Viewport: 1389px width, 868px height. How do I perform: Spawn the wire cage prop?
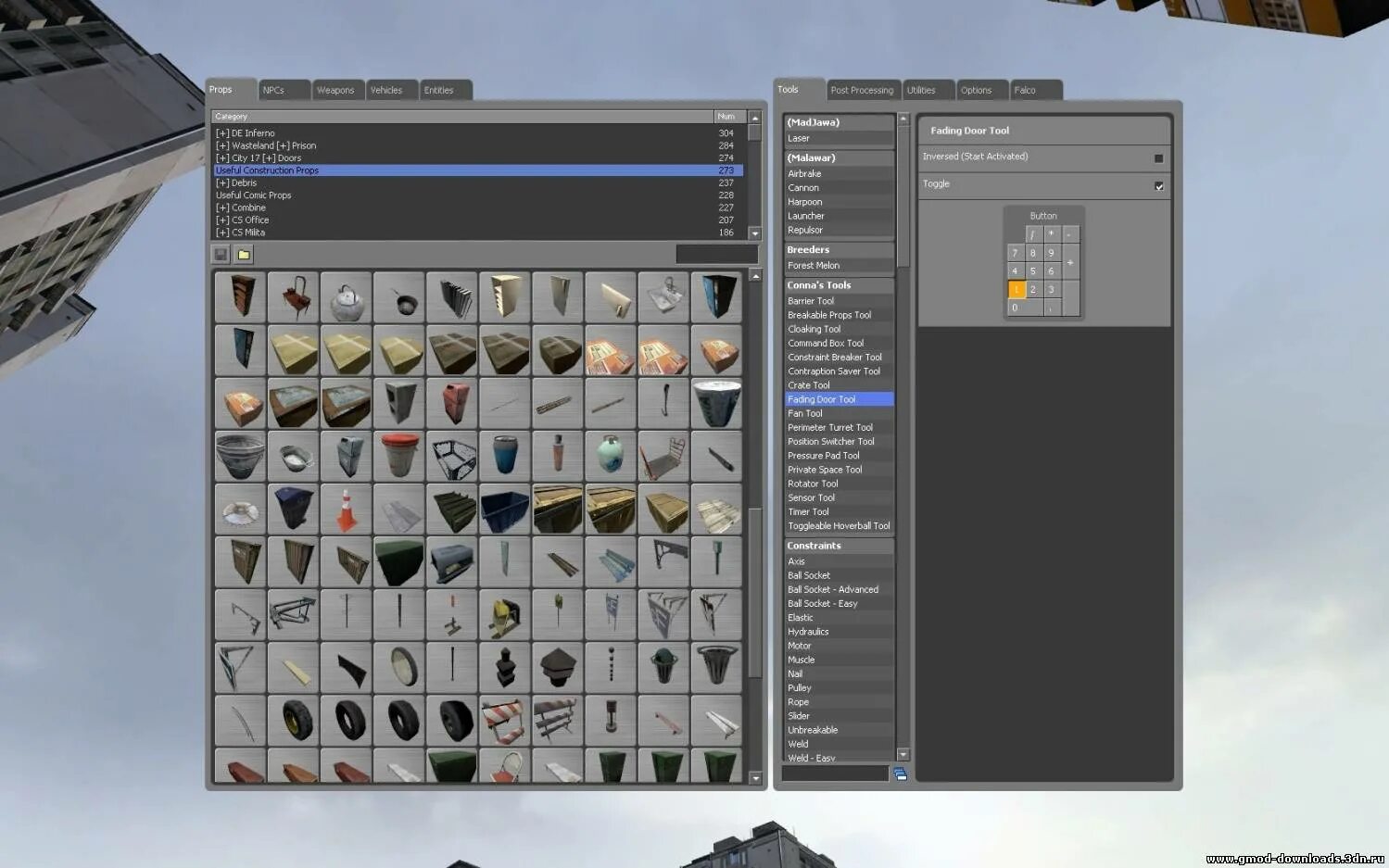452,456
